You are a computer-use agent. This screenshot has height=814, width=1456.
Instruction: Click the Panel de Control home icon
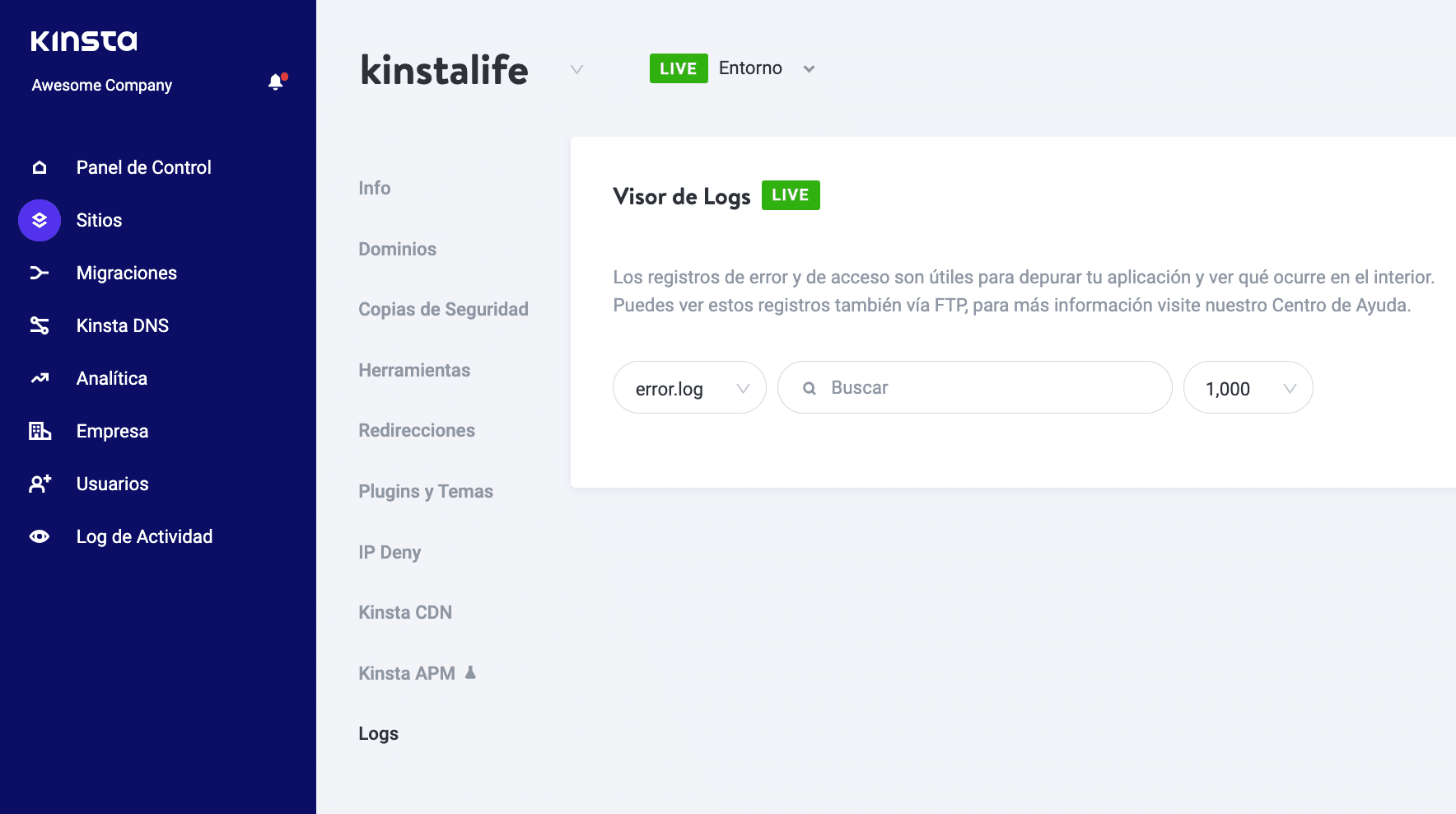[x=40, y=168]
